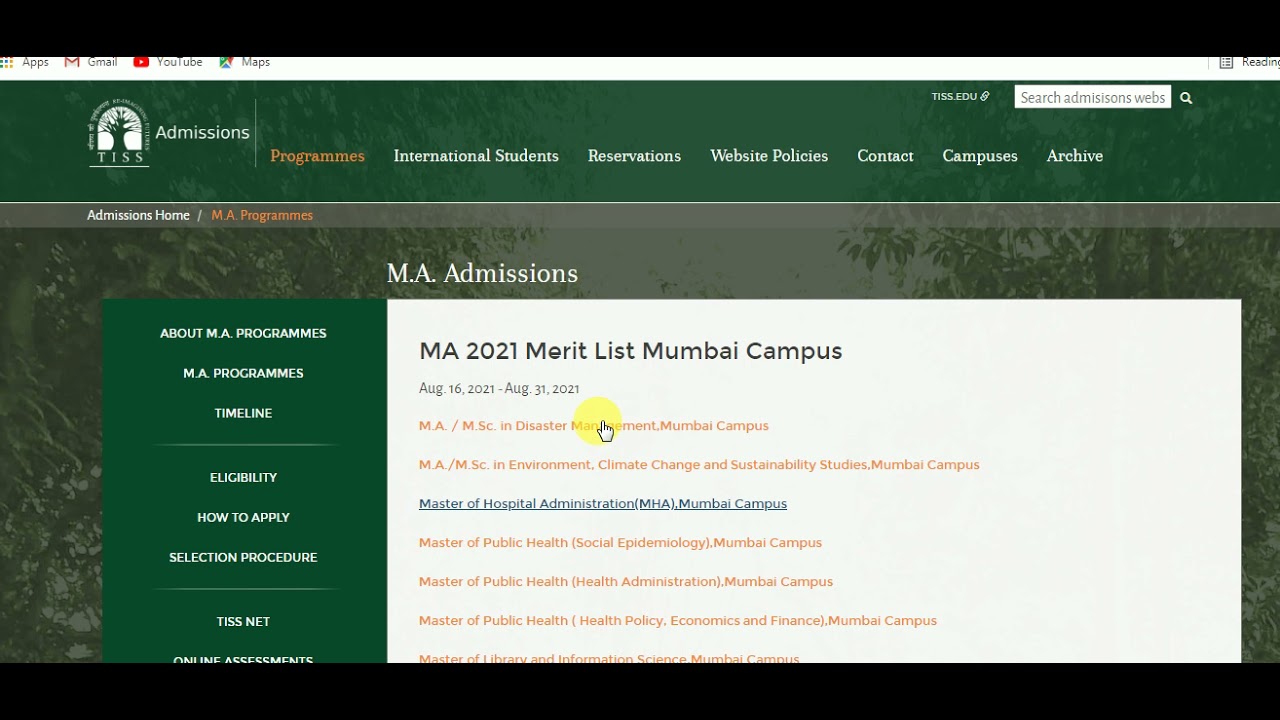Open Public Health (Social Epidemiology) link
This screenshot has width=1280, height=720.
[620, 543]
